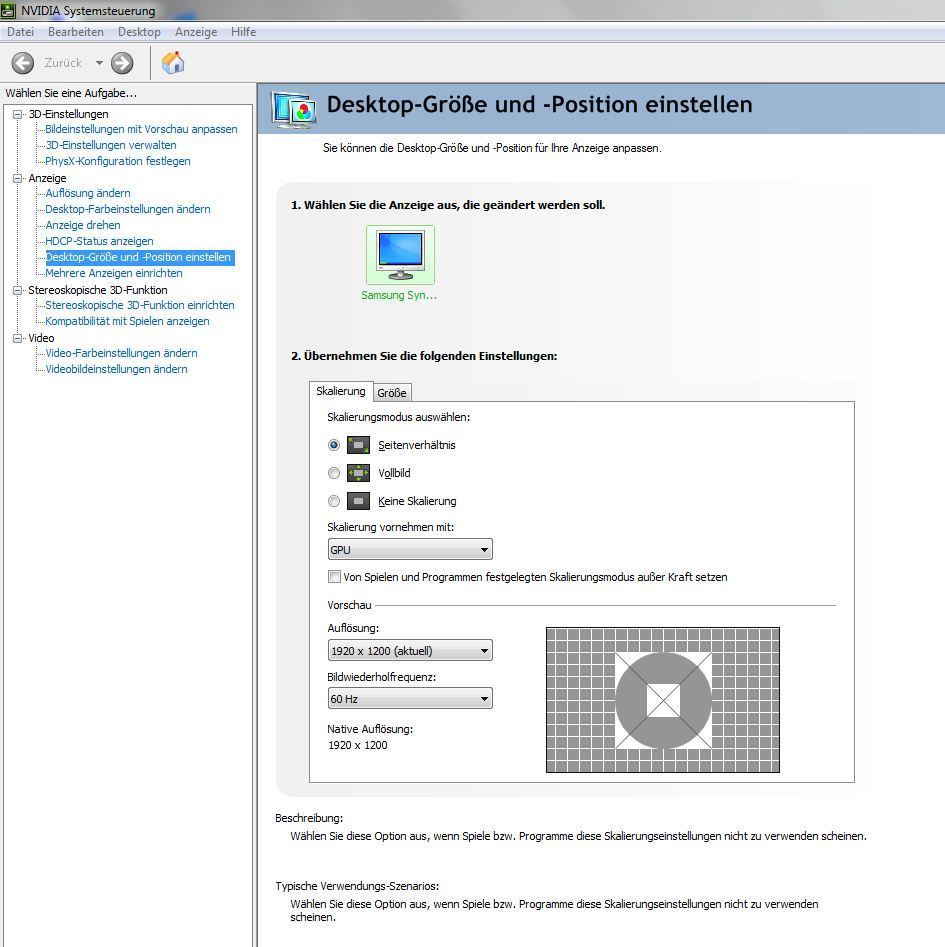Select Desktop-Größe und -Position einstellen item
Viewport: 945px width, 947px height.
pos(138,257)
